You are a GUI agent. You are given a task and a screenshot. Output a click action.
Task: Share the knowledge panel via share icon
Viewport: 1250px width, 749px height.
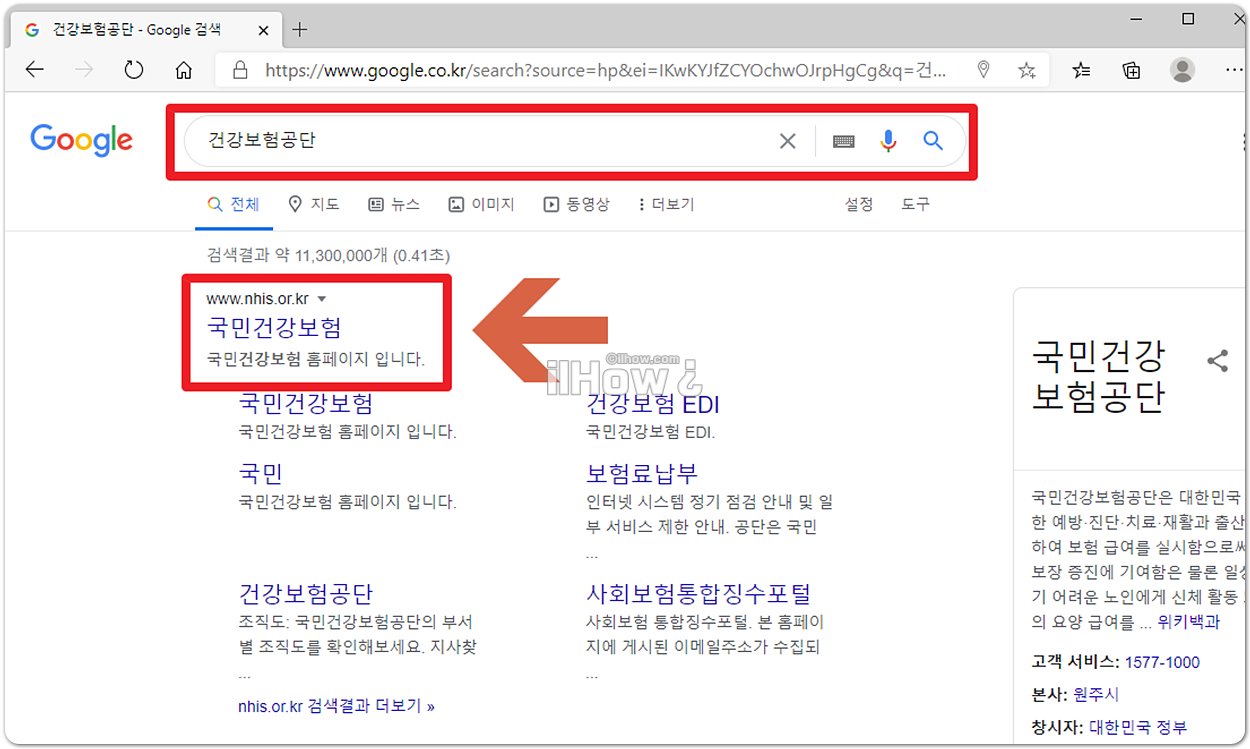pyautogui.click(x=1217, y=361)
